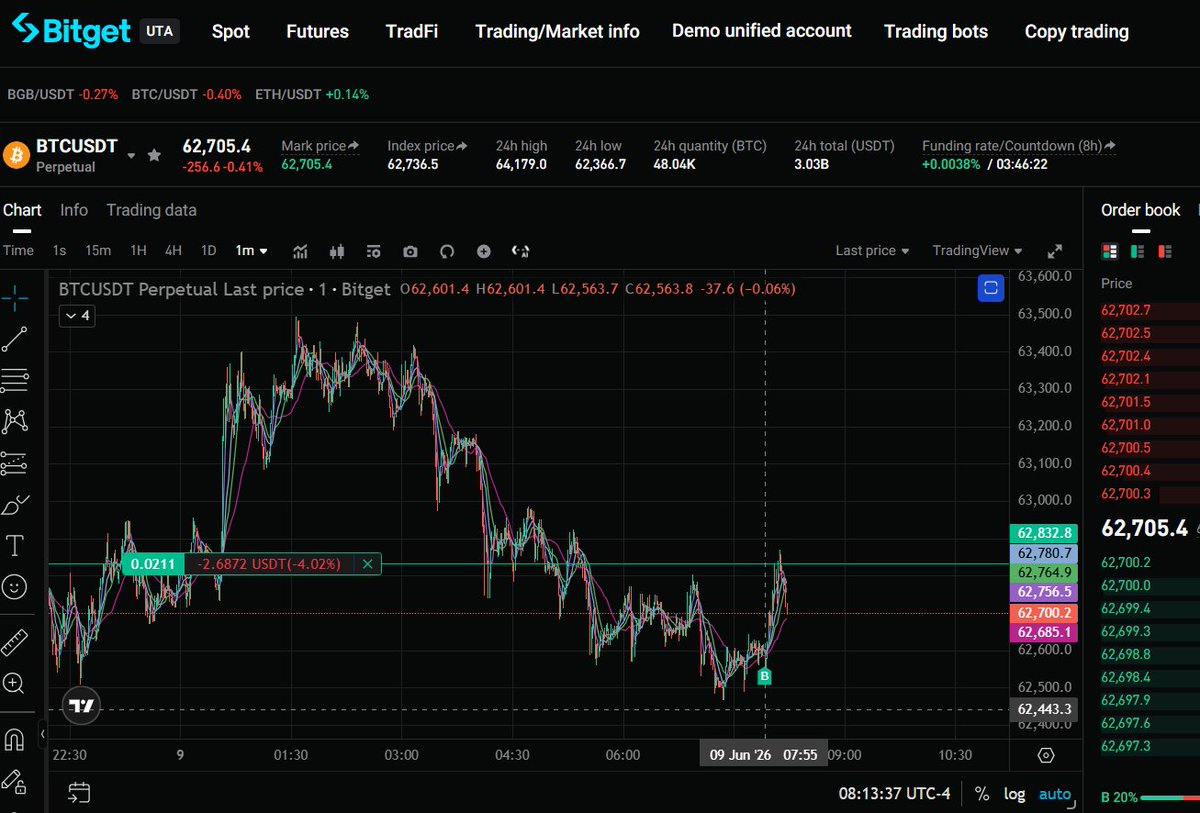Open the indicators menu in chart toolbar
Image resolution: width=1200 pixels, height=813 pixels.
[300, 251]
